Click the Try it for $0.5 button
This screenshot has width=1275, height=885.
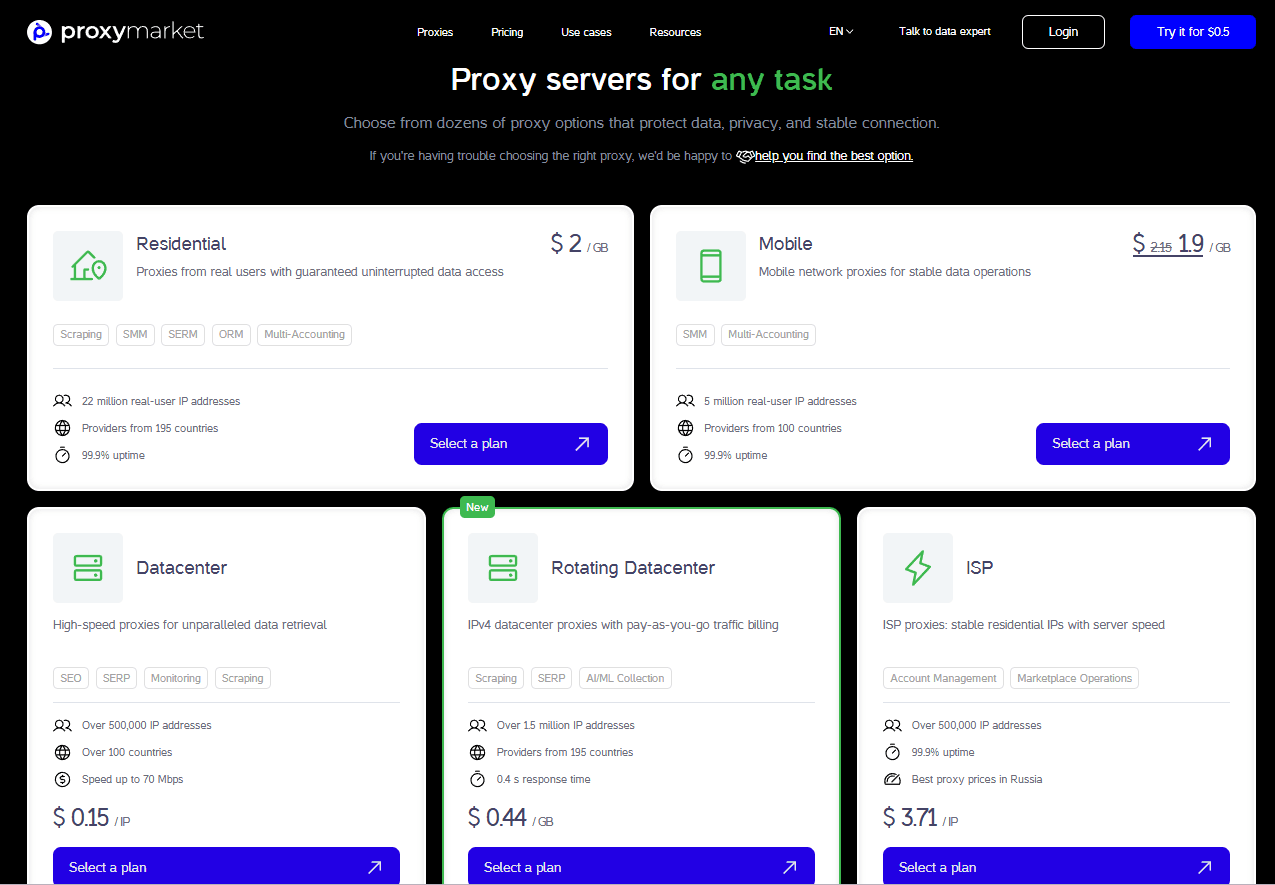(x=1193, y=32)
